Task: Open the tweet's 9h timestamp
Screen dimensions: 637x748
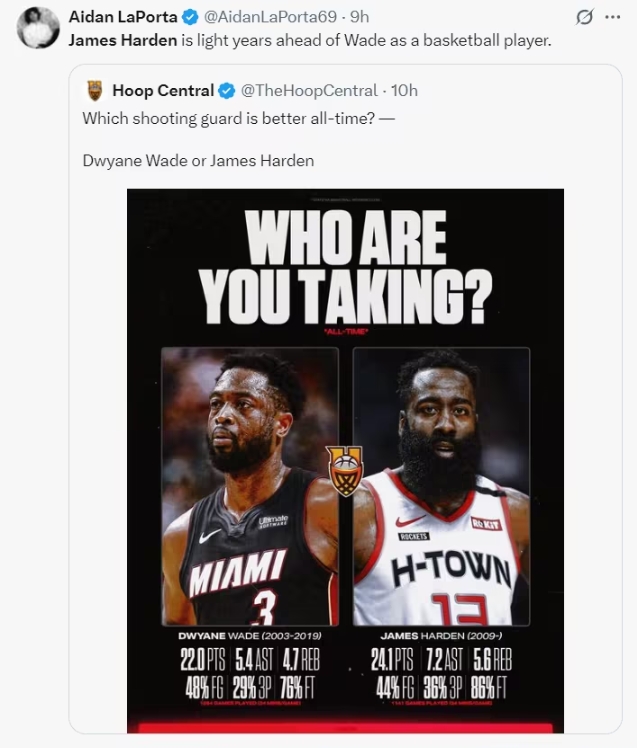Action: tap(359, 17)
